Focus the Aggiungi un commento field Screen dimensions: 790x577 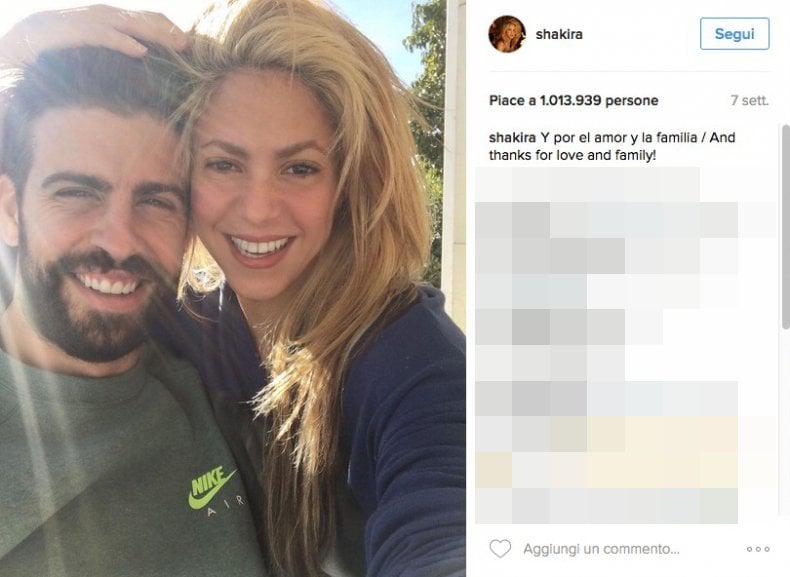point(601,549)
